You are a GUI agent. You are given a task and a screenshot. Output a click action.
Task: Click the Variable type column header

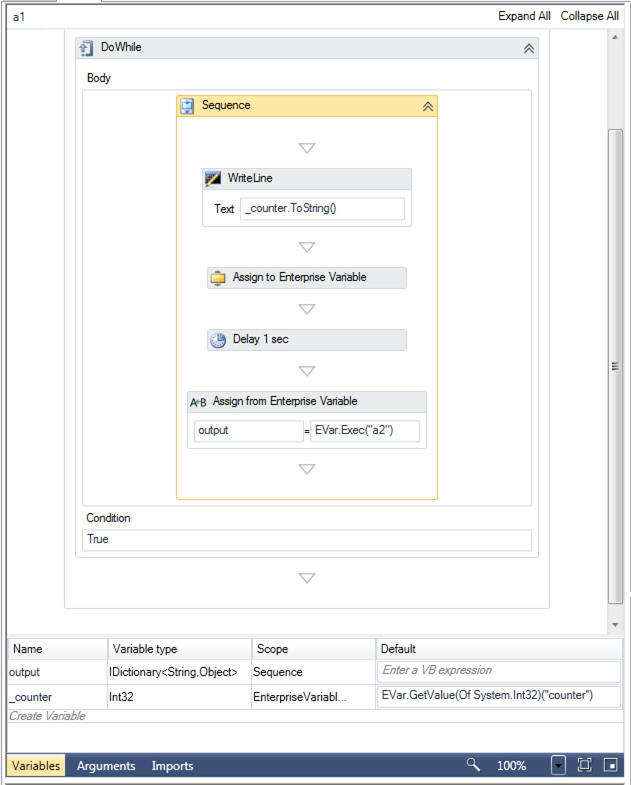(179, 649)
